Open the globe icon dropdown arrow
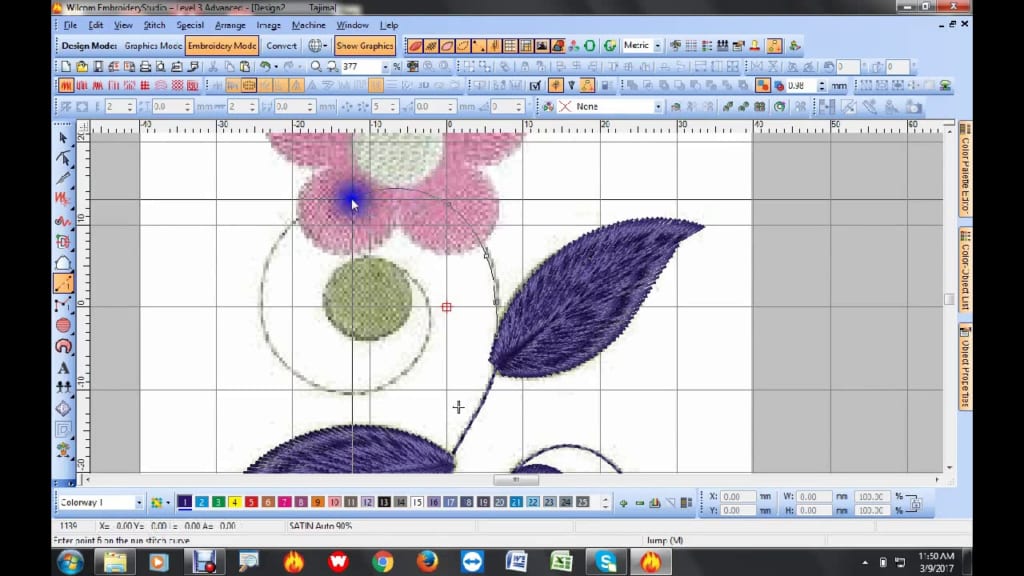Screen dimensions: 1024x576 tap(325, 46)
